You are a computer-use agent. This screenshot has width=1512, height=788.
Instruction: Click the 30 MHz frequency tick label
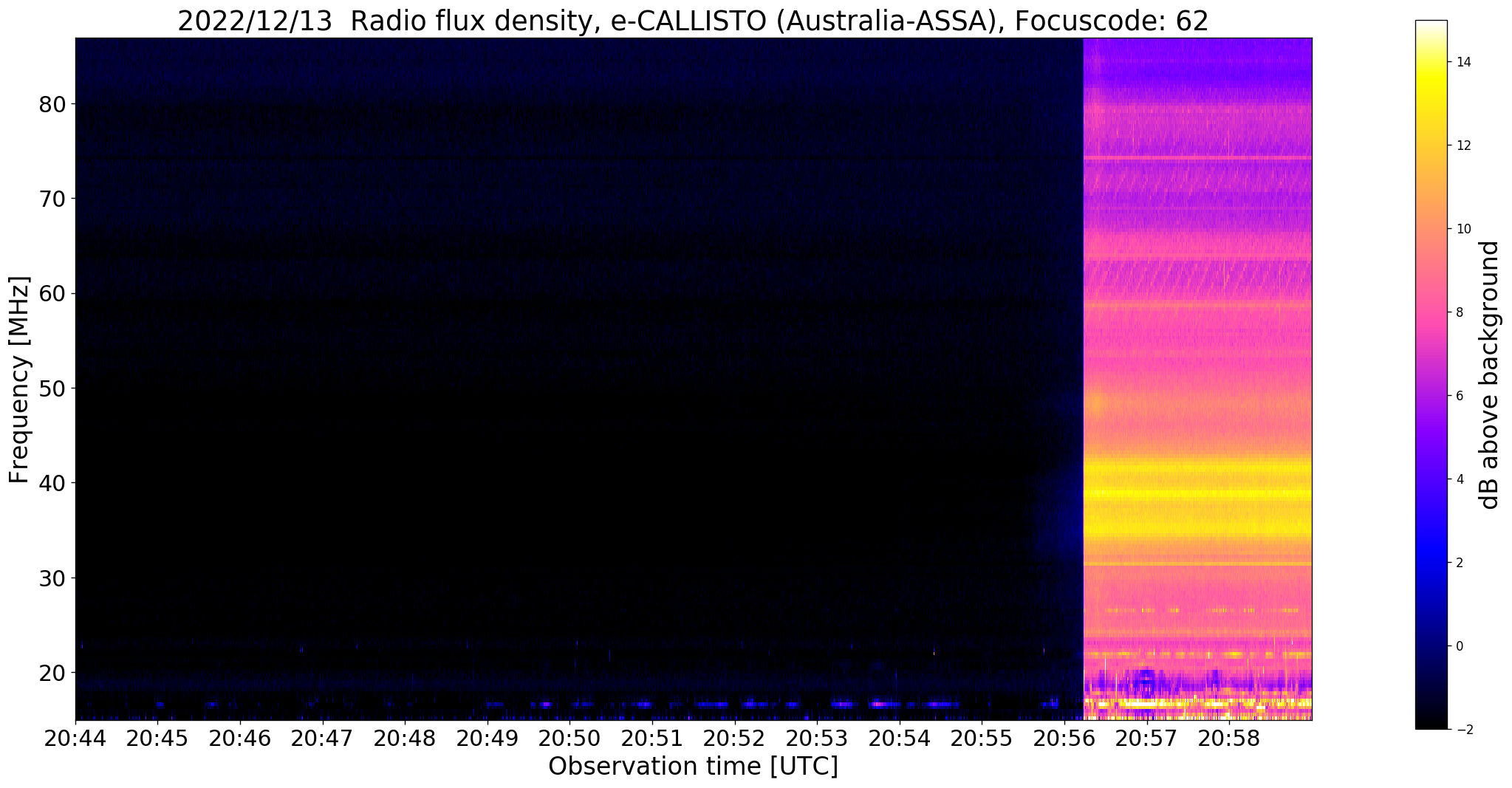52,578
